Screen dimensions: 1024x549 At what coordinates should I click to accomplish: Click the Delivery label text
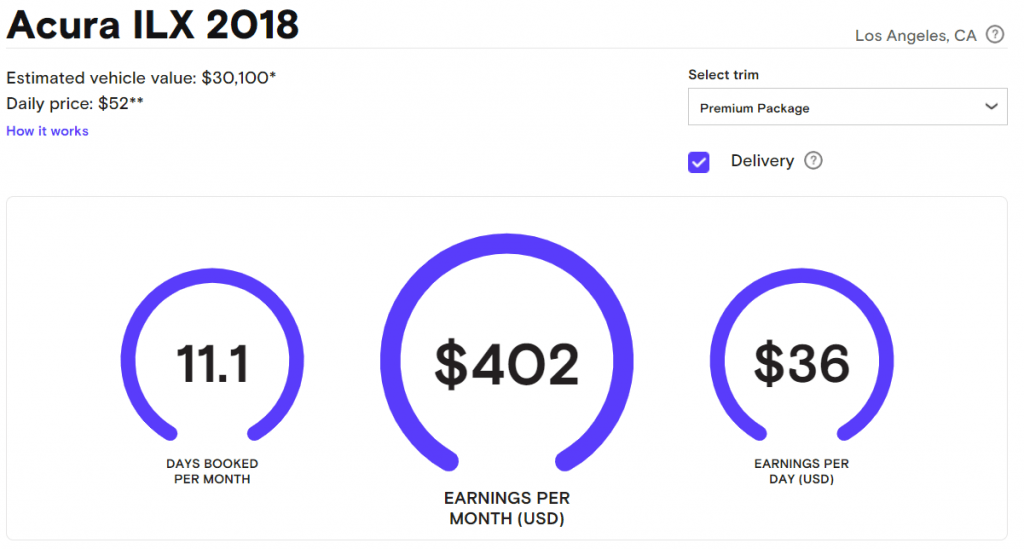coord(762,161)
